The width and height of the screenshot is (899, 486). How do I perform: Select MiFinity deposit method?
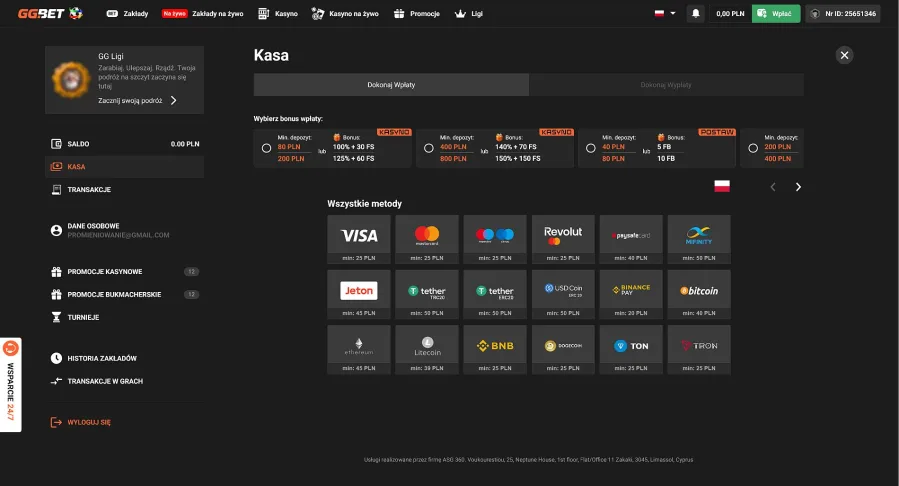tap(699, 239)
